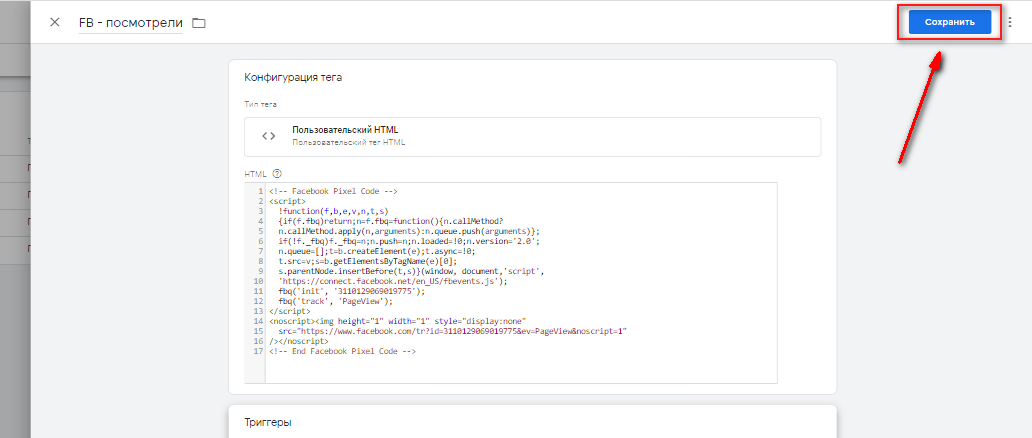Click the code brackets tag type icon

(268, 136)
